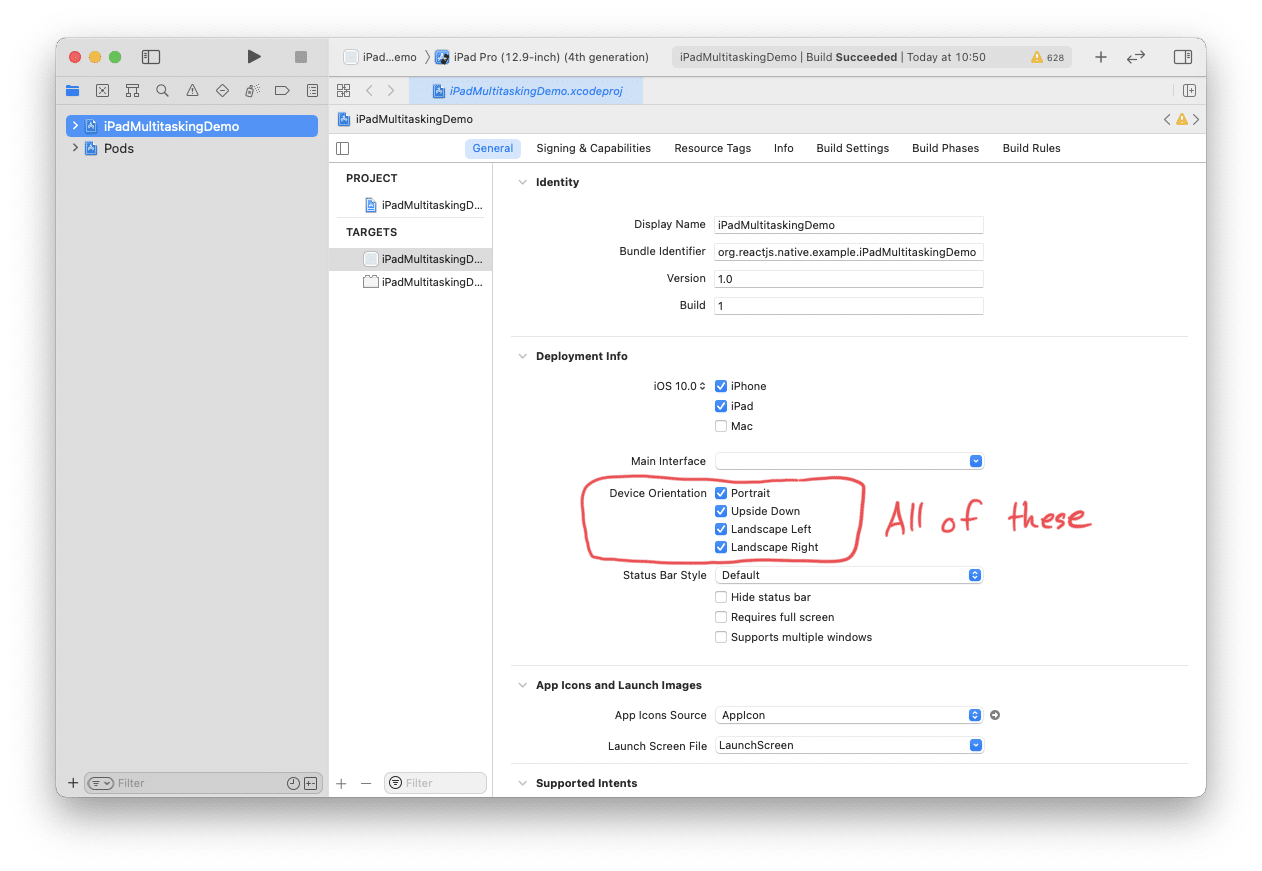Screen dimensions: 1262x871
Task: Show only recent files filter icon
Action: click(293, 783)
